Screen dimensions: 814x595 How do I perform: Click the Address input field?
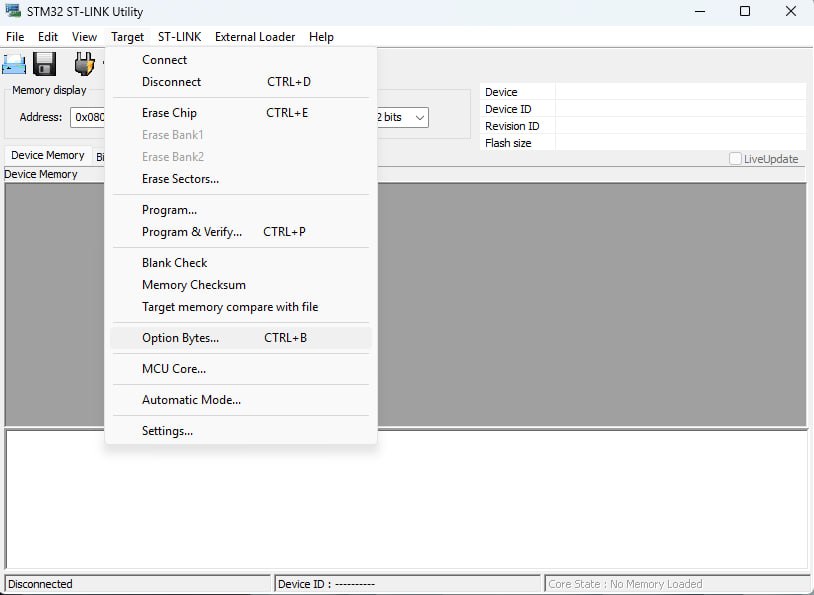click(88, 117)
